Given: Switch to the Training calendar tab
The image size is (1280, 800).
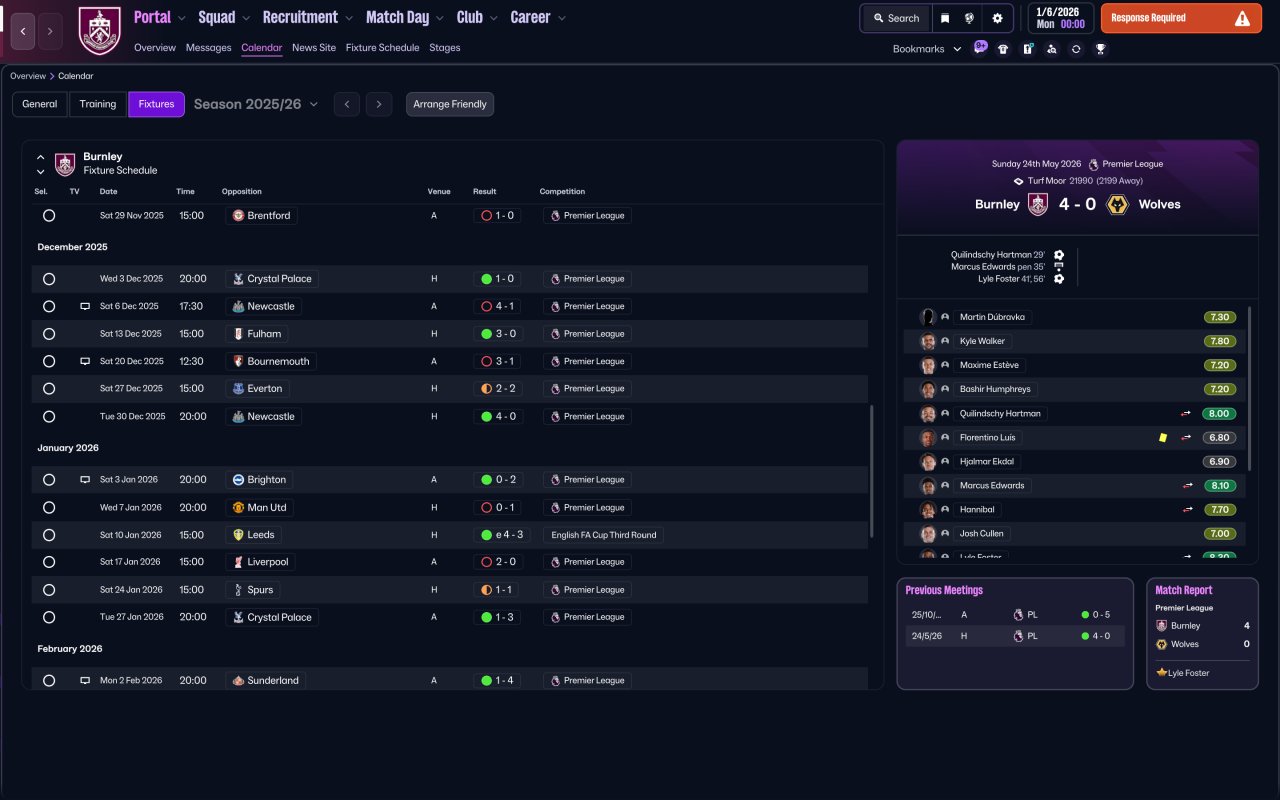Looking at the screenshot, I should pos(98,104).
